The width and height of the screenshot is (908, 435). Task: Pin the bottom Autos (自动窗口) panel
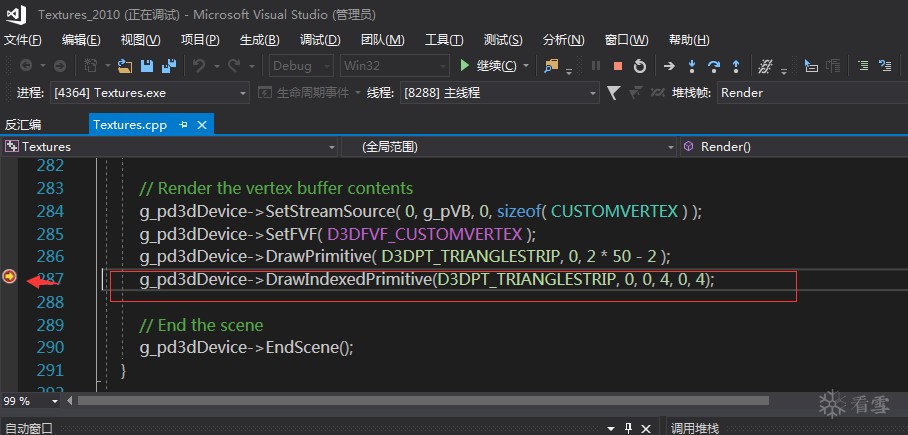[628, 429]
